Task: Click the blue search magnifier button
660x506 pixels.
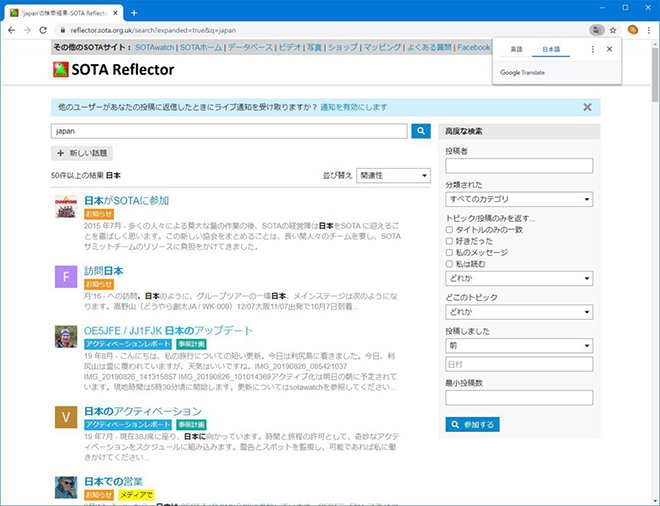Action: (420, 131)
